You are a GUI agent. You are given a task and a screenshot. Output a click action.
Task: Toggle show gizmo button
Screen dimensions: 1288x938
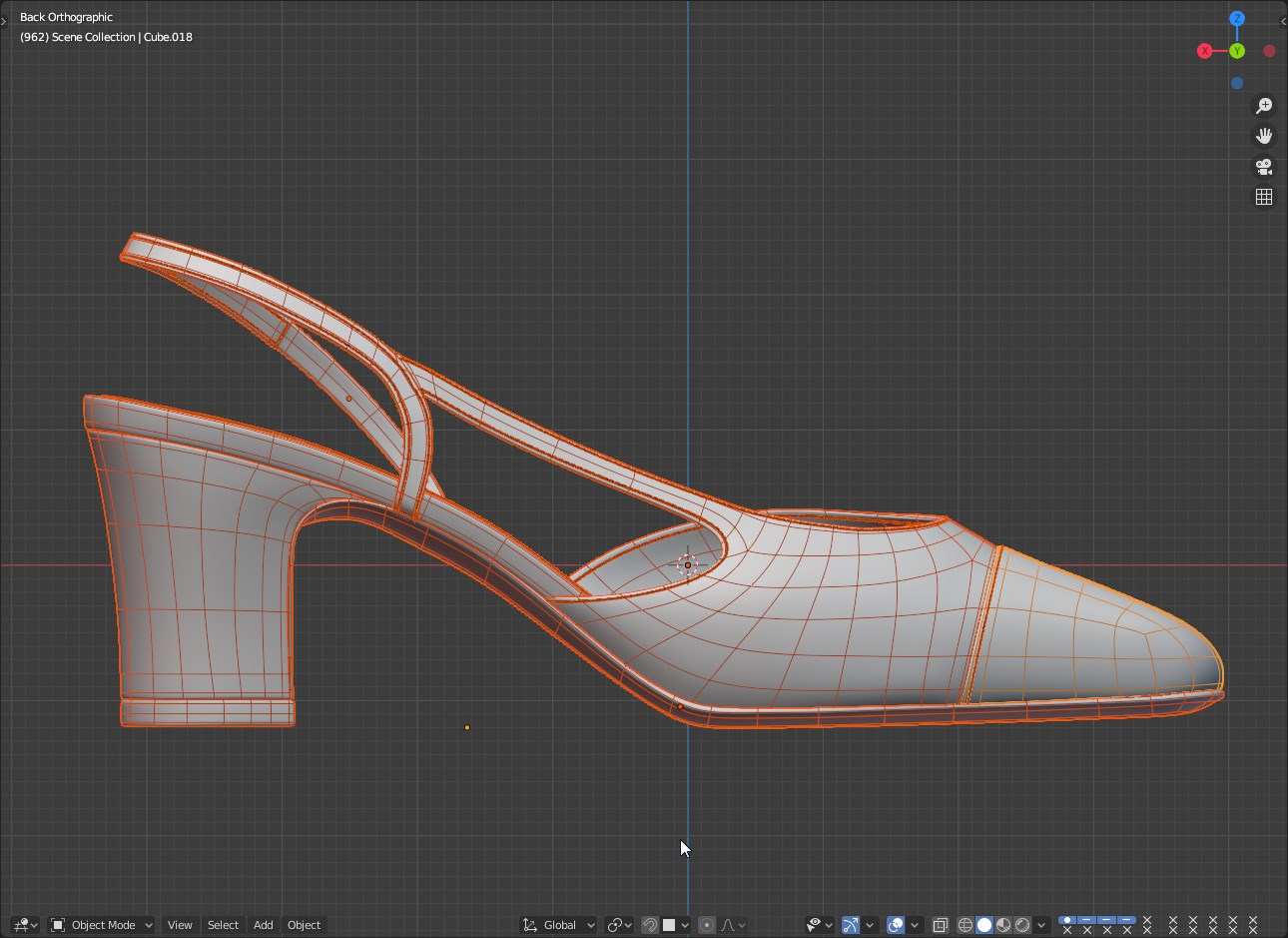tap(851, 925)
